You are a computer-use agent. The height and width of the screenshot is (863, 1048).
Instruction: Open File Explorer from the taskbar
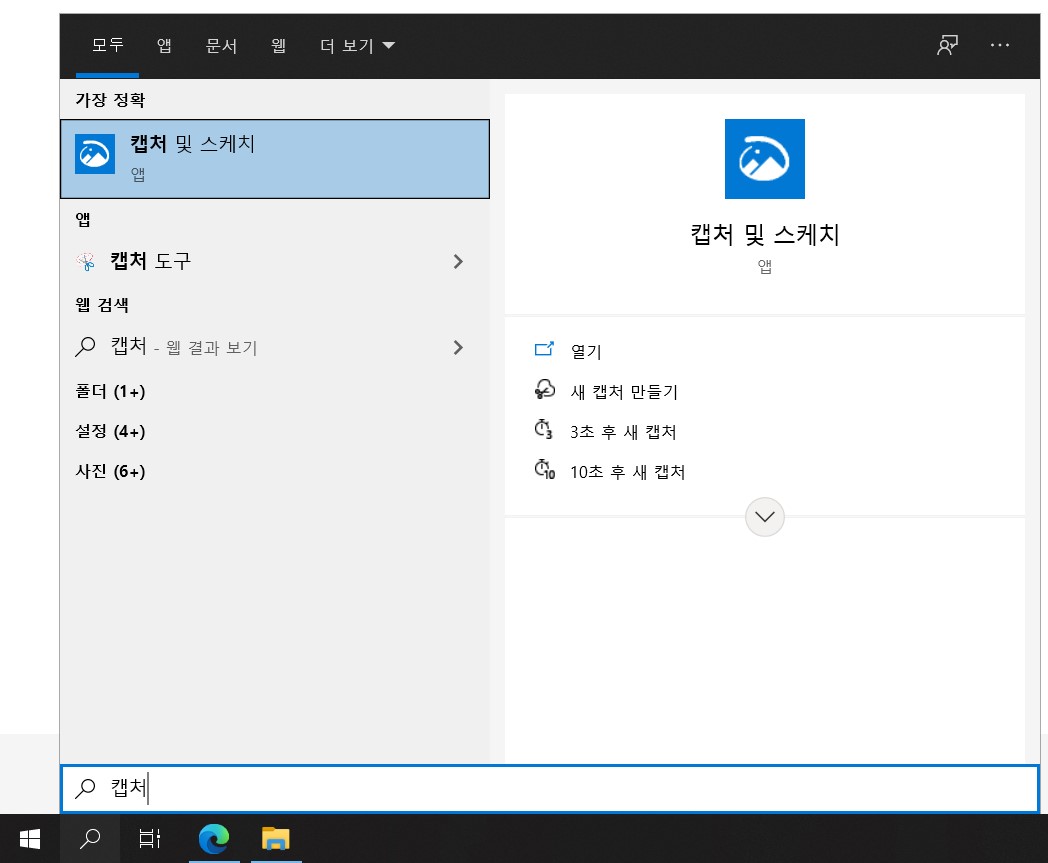275,838
